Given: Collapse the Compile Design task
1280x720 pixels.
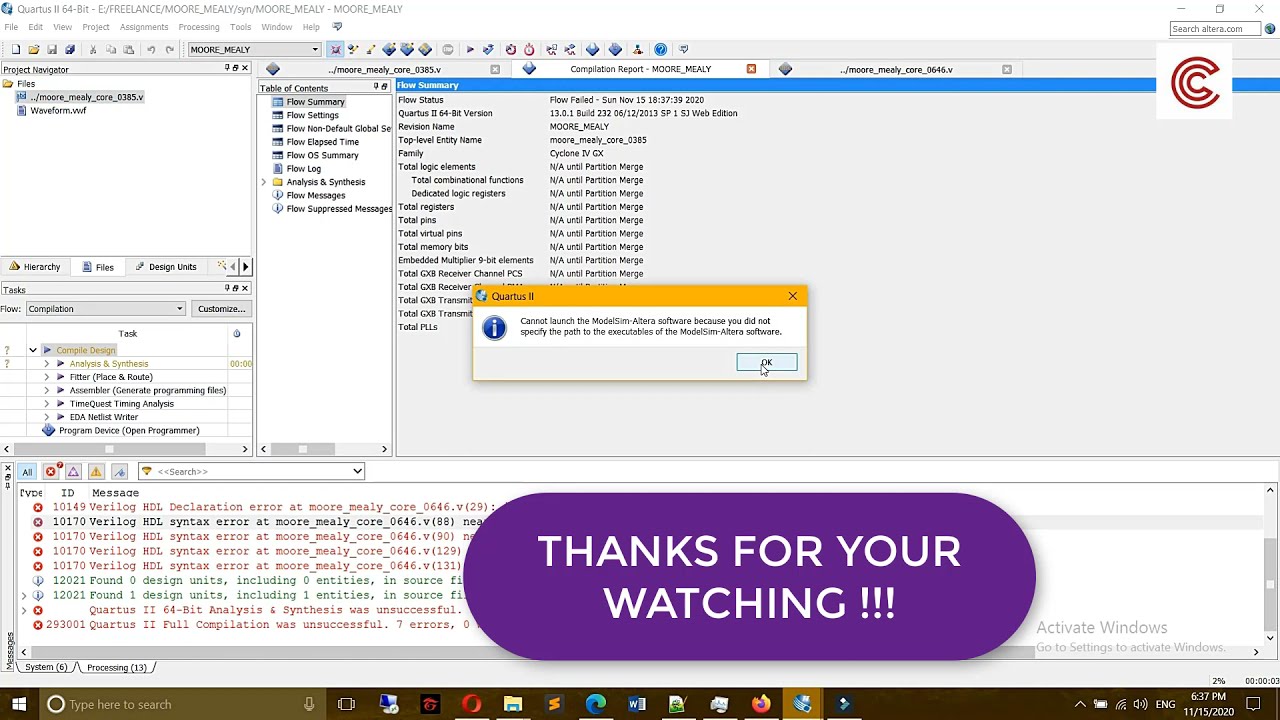Looking at the screenshot, I should [33, 350].
